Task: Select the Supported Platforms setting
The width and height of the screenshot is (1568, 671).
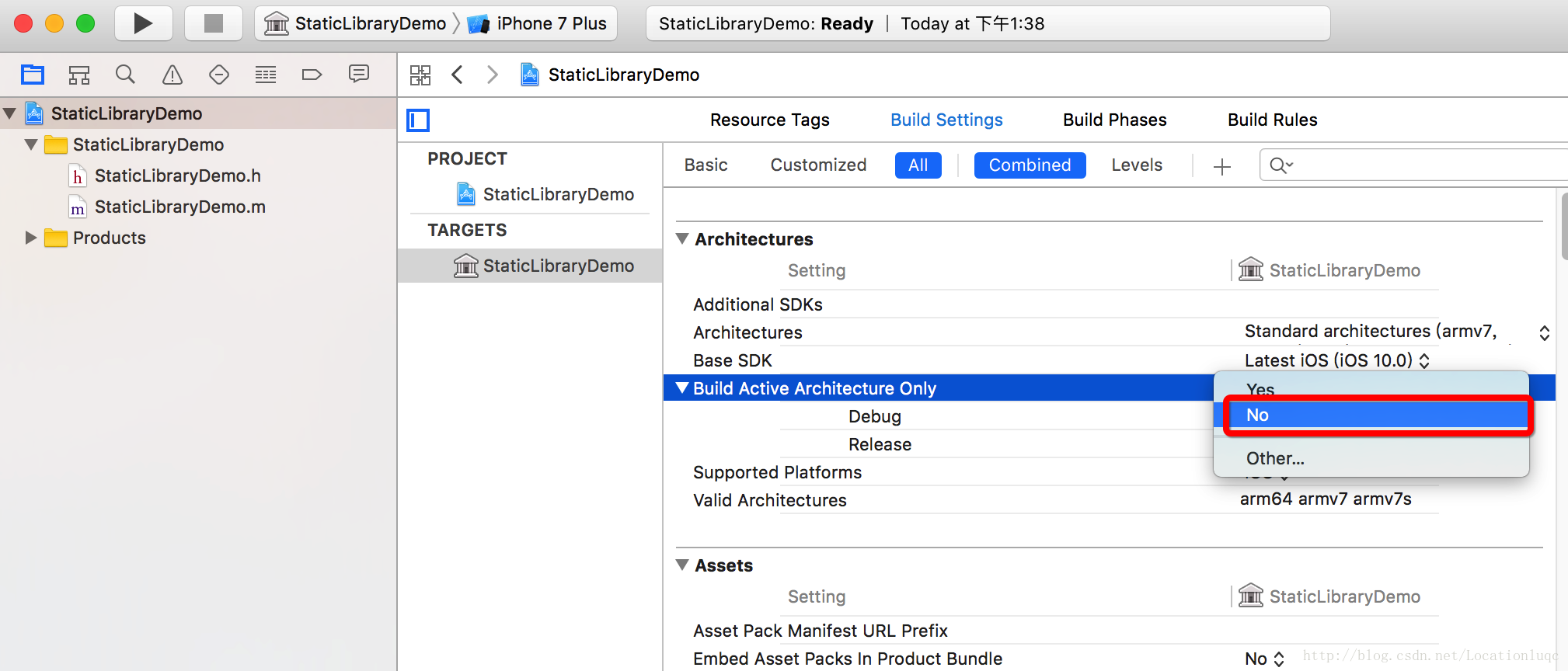Action: point(777,472)
